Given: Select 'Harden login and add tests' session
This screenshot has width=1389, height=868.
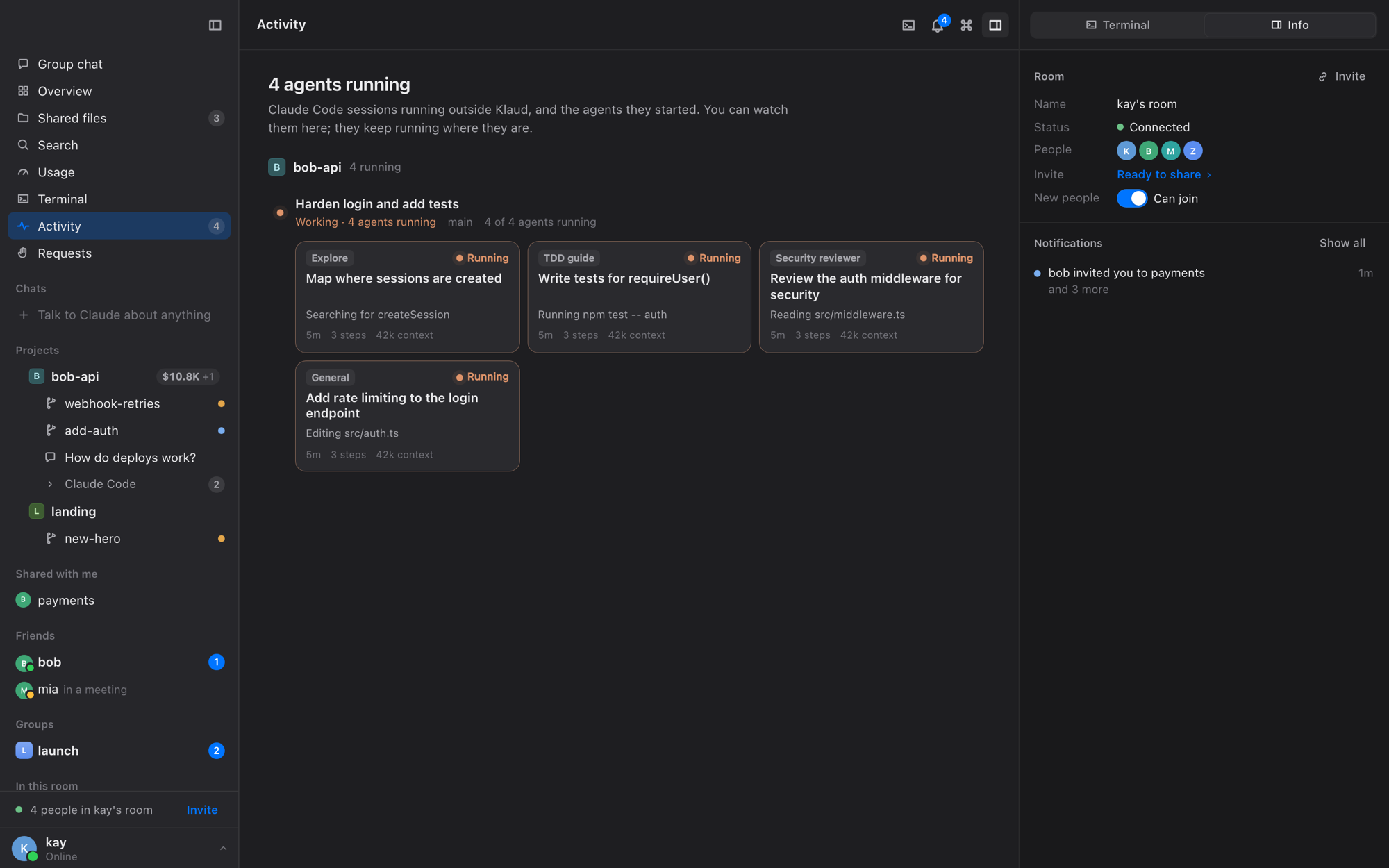Looking at the screenshot, I should point(377,203).
